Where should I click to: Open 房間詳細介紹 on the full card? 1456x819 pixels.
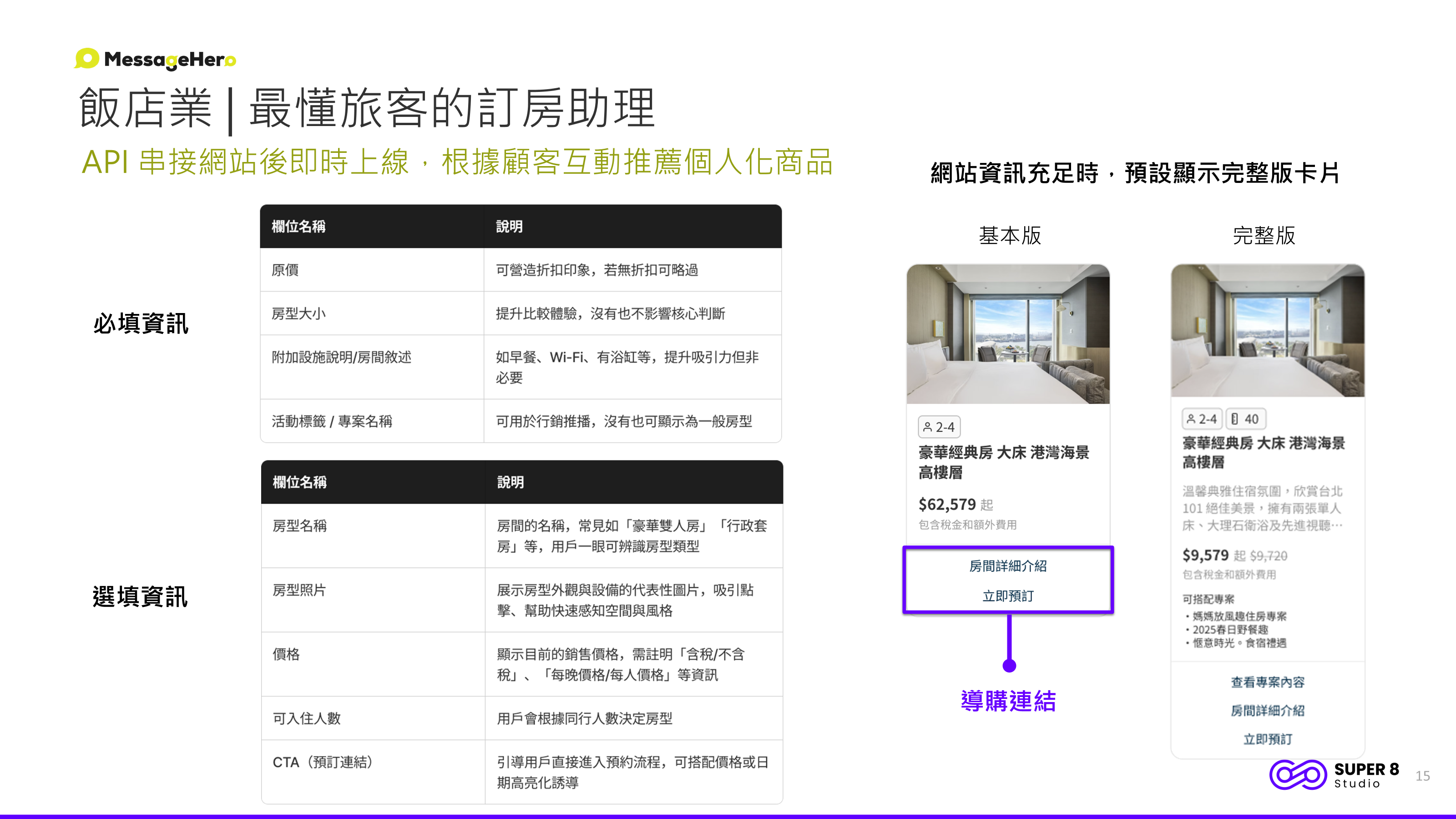pos(1268,710)
